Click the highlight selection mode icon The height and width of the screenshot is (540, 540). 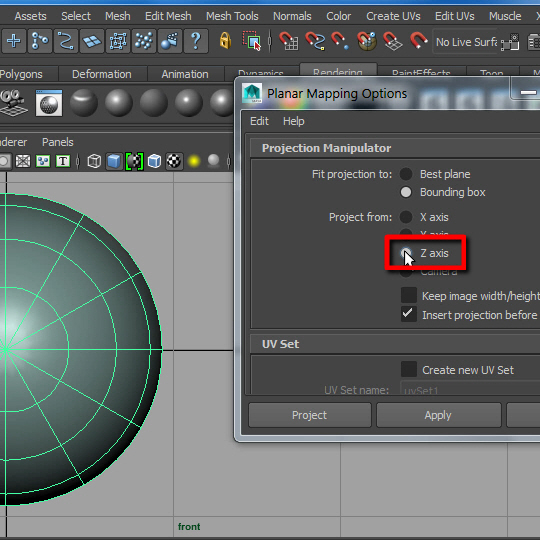(x=252, y=41)
